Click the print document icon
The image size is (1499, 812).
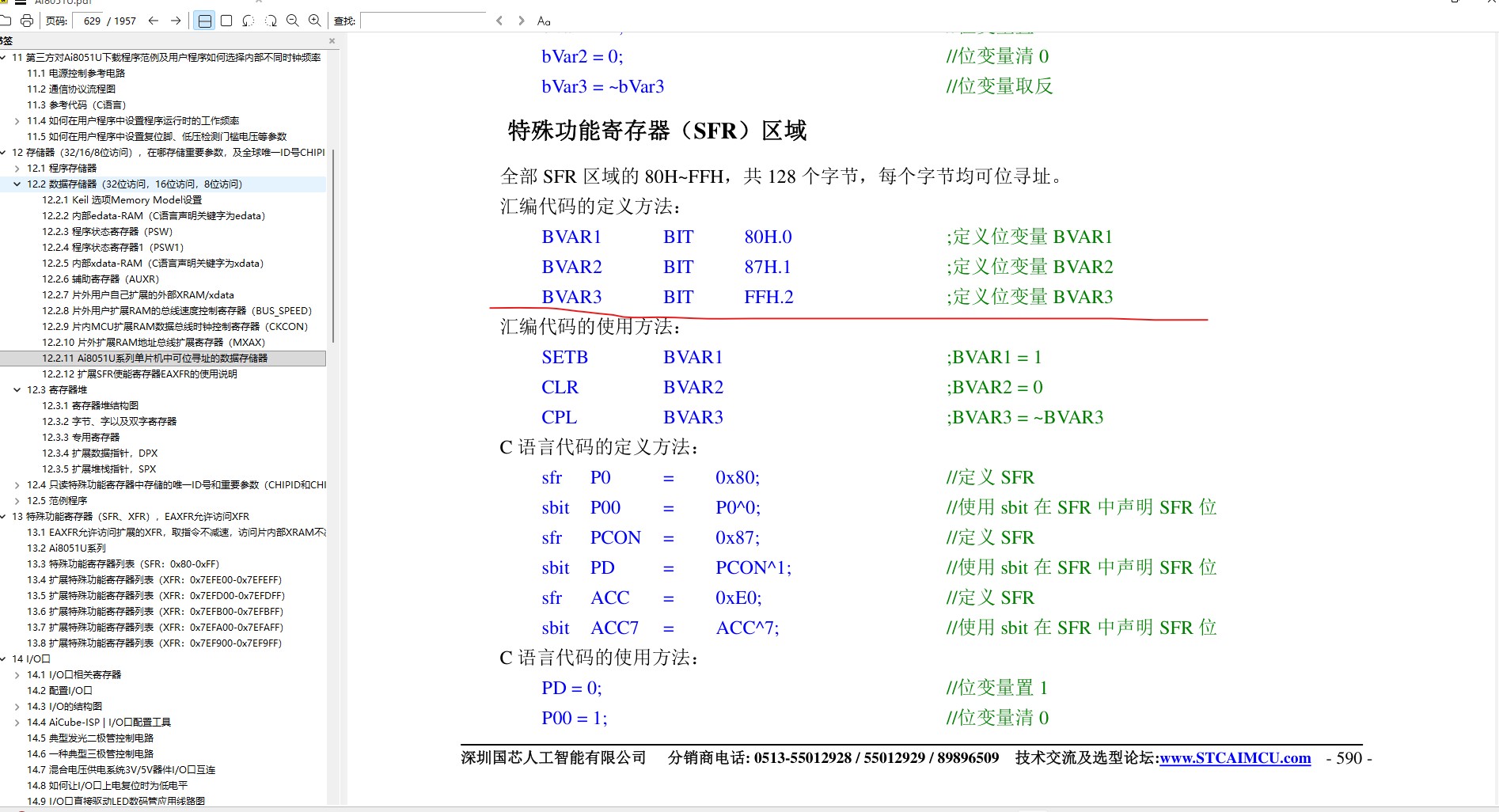[x=27, y=21]
